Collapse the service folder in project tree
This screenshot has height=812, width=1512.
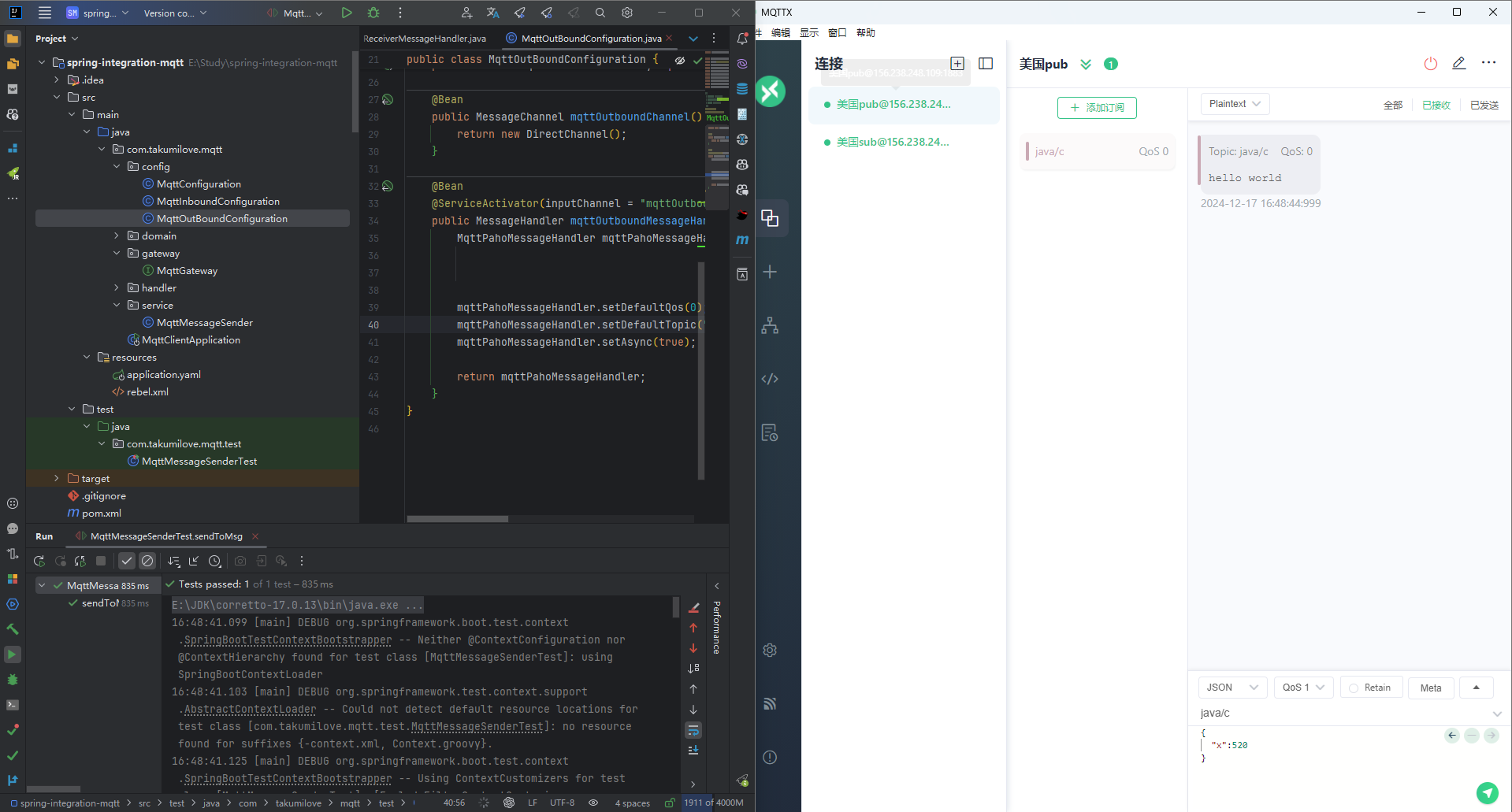[117, 305]
